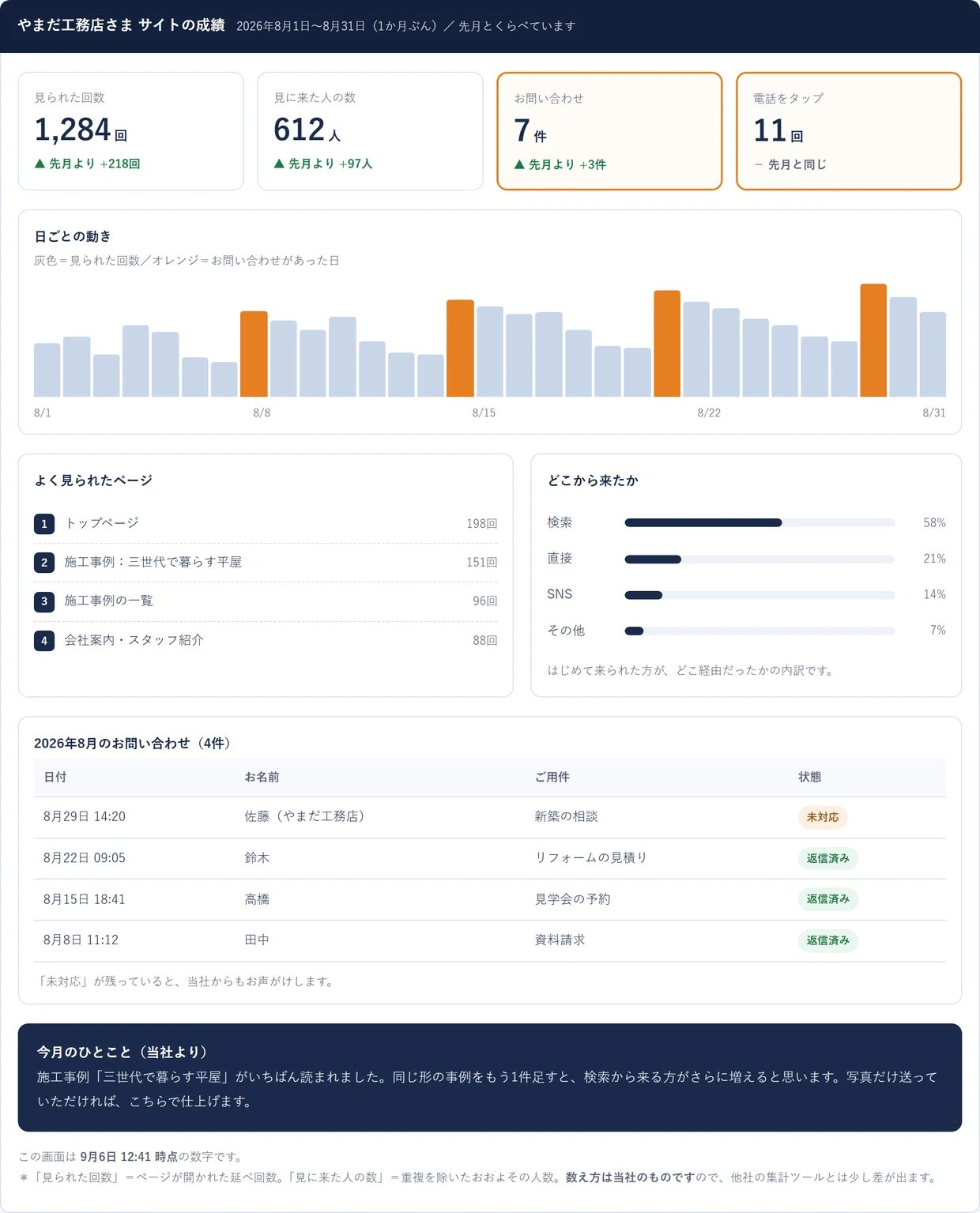Click the 21% value for 直接
The height and width of the screenshot is (1213, 980).
coord(934,559)
